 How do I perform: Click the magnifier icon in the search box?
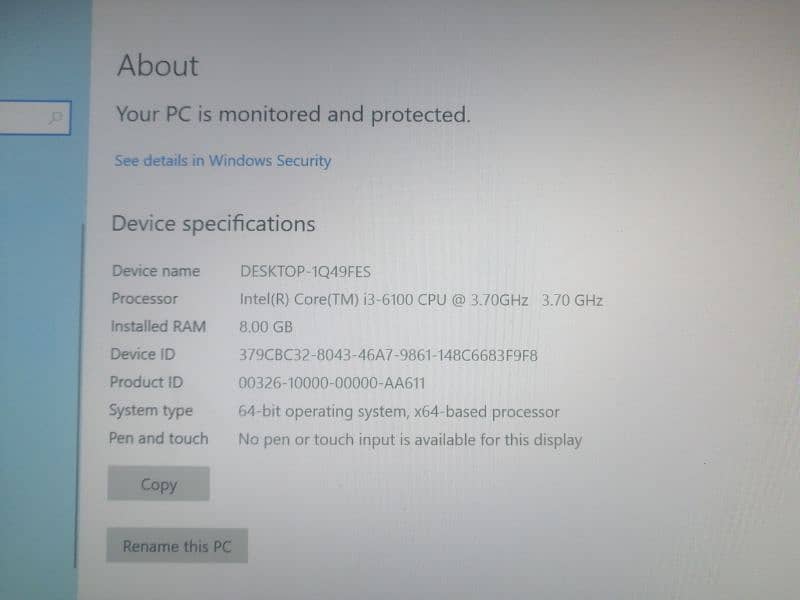[56, 118]
